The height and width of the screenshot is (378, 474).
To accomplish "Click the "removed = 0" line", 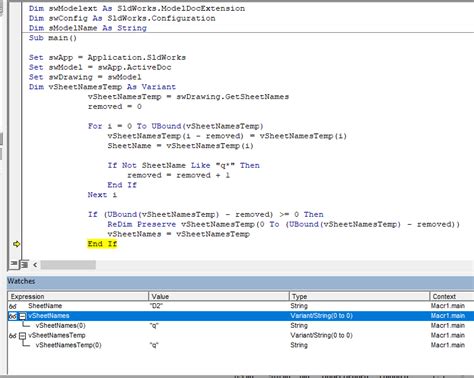I will (115, 107).
